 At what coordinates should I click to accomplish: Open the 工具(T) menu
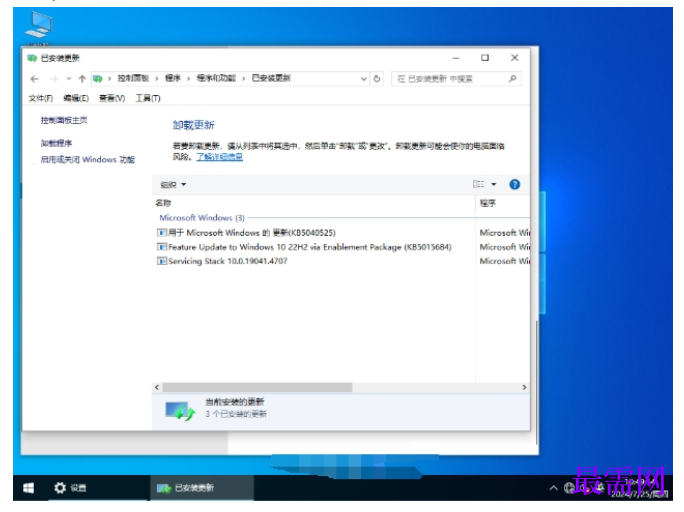(x=148, y=98)
